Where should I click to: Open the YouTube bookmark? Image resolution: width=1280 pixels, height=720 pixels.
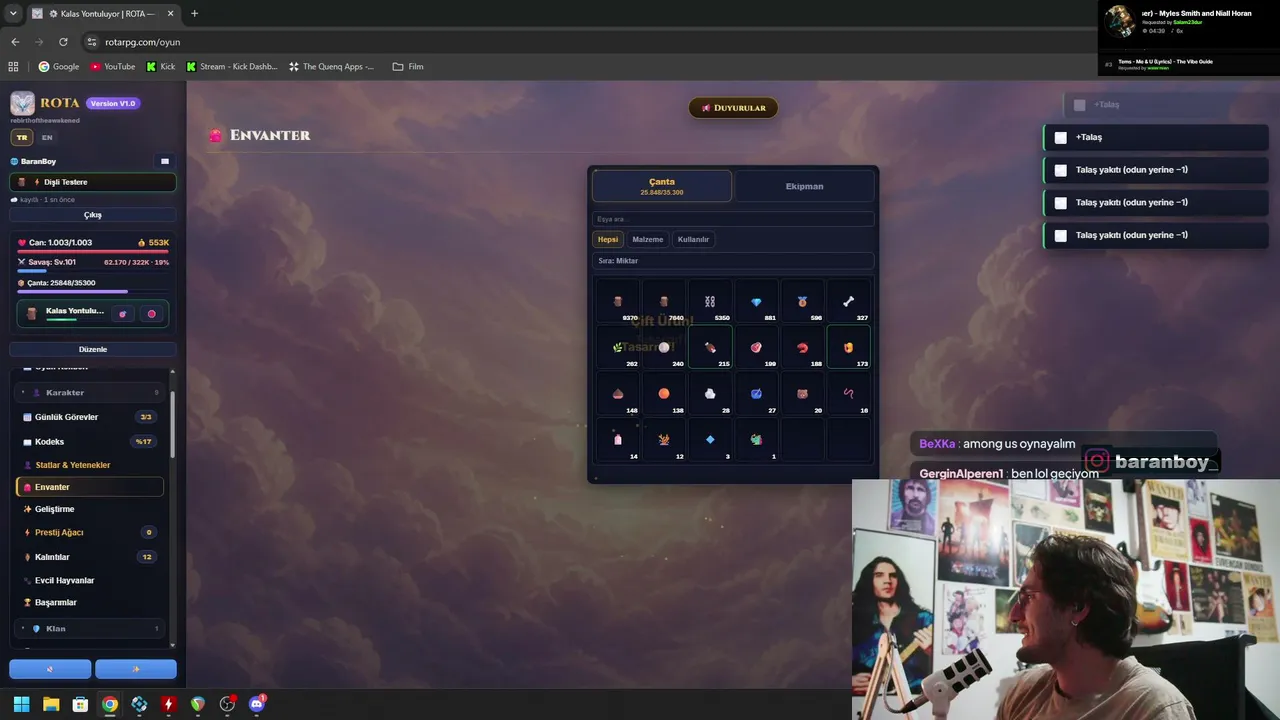coord(113,67)
